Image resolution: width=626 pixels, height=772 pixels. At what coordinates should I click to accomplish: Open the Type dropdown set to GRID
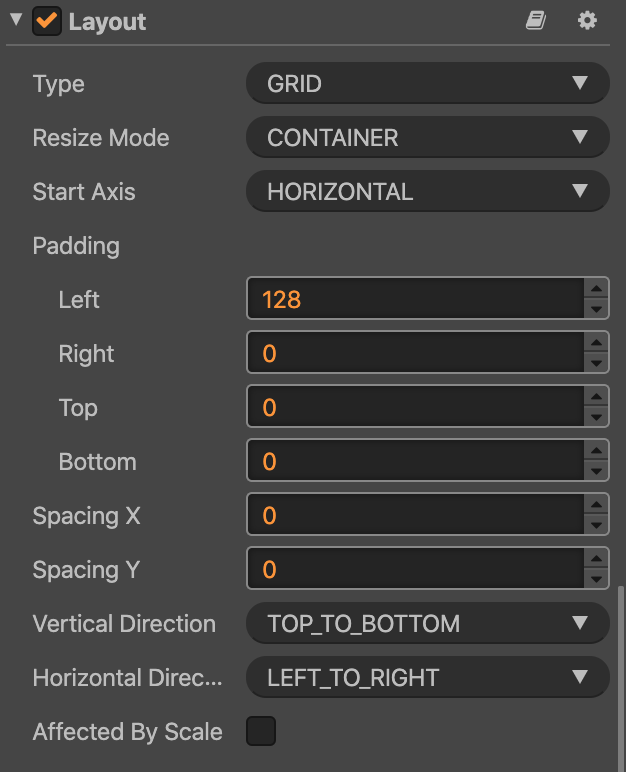tap(427, 84)
